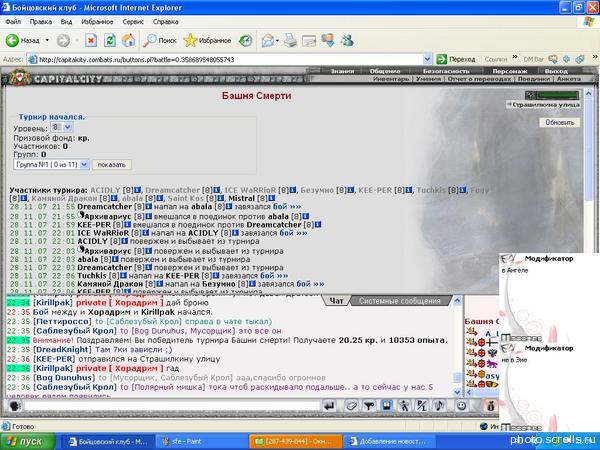Open the Справка menu

click(166, 22)
